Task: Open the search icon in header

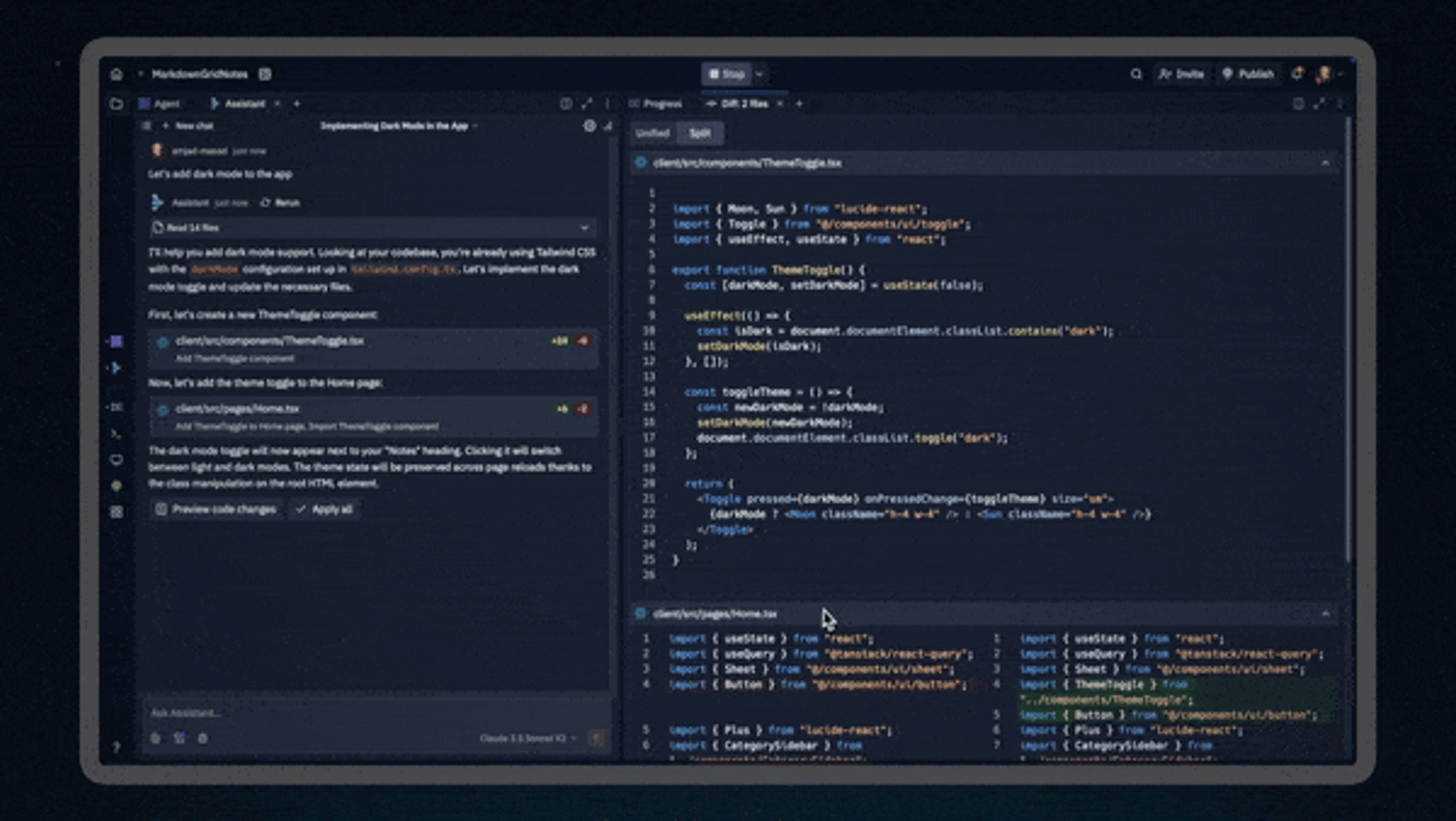Action: click(1135, 74)
